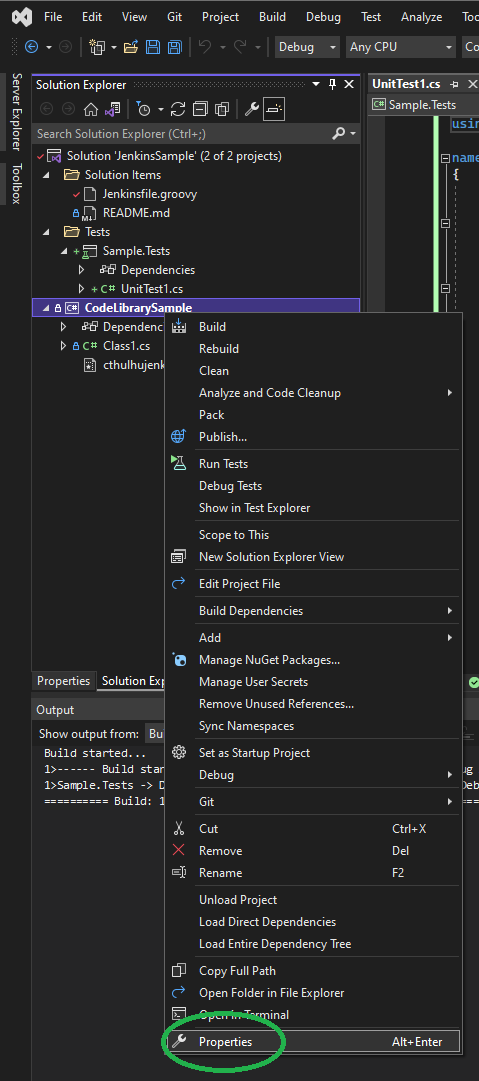Select Jenkinsfile.groovy in the solution tree
479x1081 pixels.
[x=150, y=194]
